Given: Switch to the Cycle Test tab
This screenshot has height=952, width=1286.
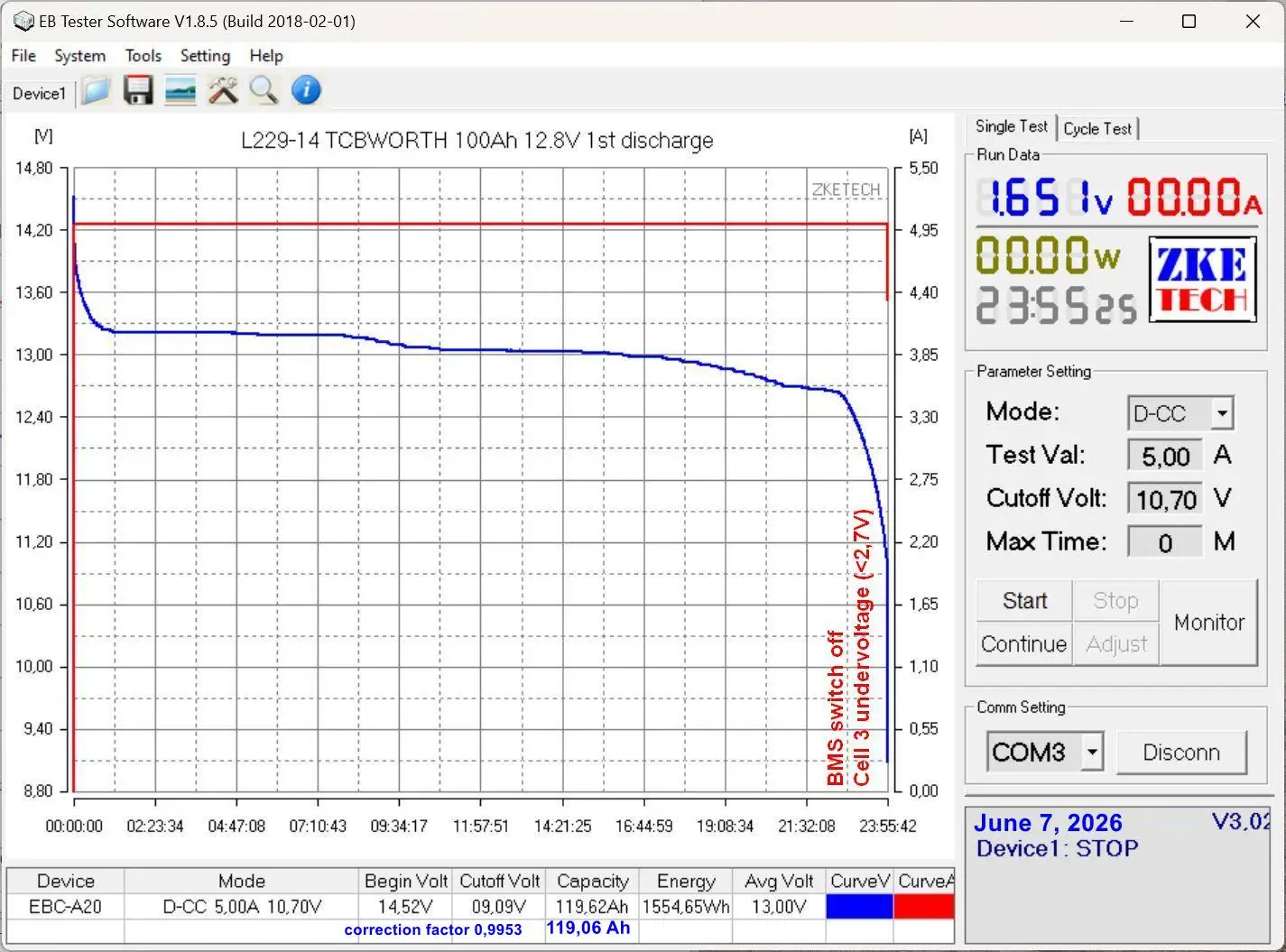Looking at the screenshot, I should pyautogui.click(x=1097, y=129).
